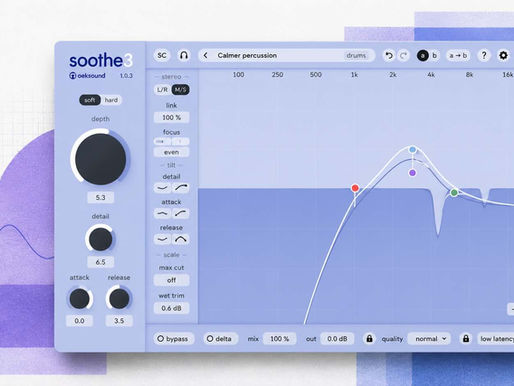Image resolution: width=514 pixels, height=386 pixels.
Task: Click the attack knob
Action: (x=79, y=298)
